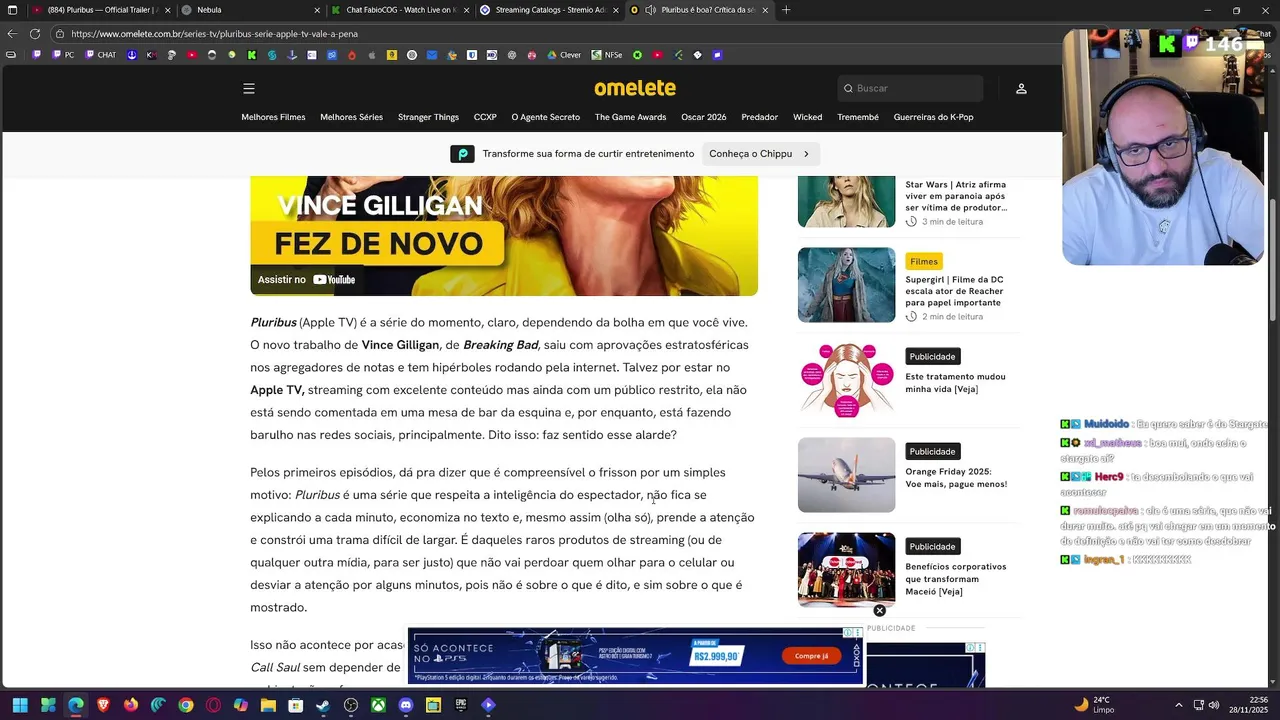Open Opera from taskbar
The image size is (1280, 720).
click(213, 705)
